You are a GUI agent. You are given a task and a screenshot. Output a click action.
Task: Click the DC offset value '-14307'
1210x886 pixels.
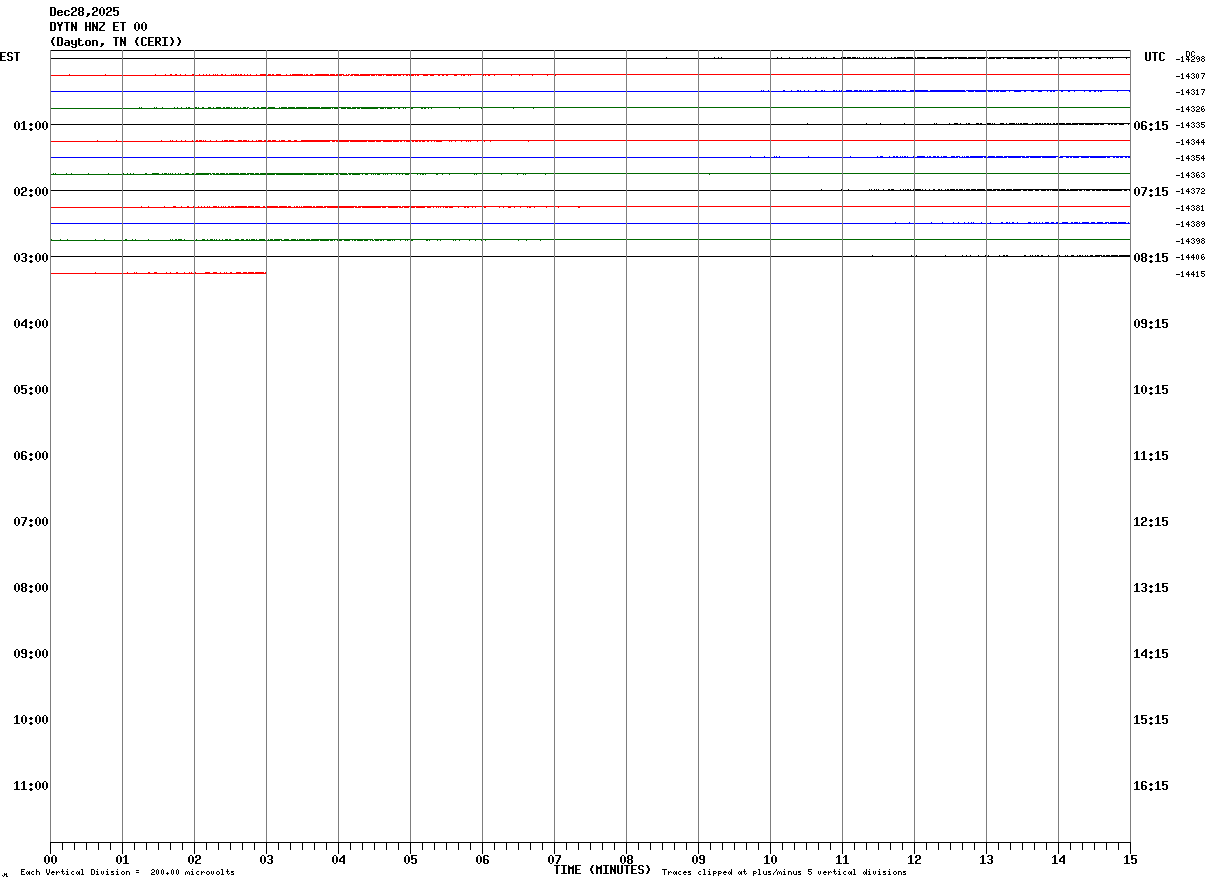(x=1190, y=76)
